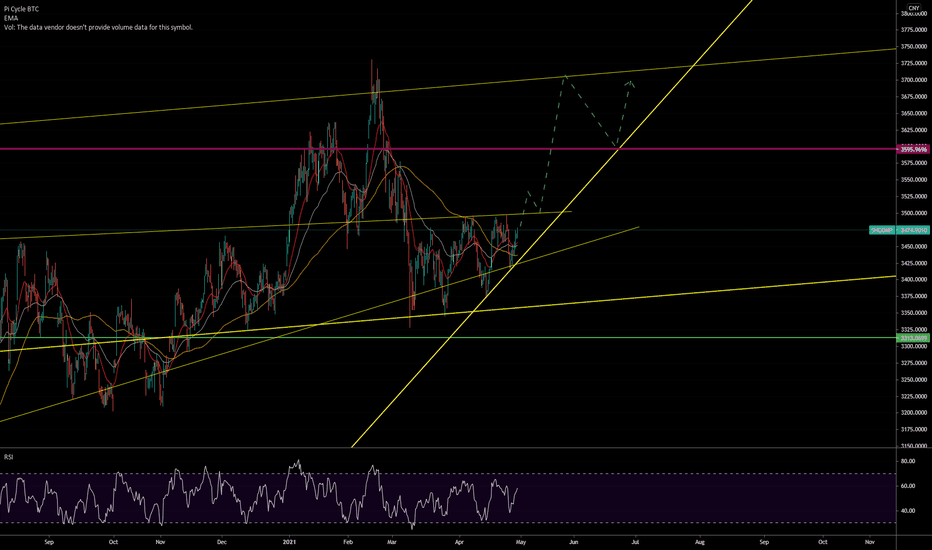Click the RSI 60.00 scale label

[x=908, y=486]
